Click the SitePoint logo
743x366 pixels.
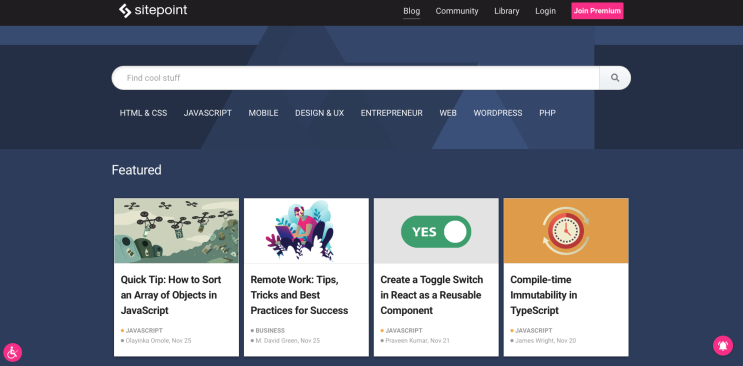153,10
